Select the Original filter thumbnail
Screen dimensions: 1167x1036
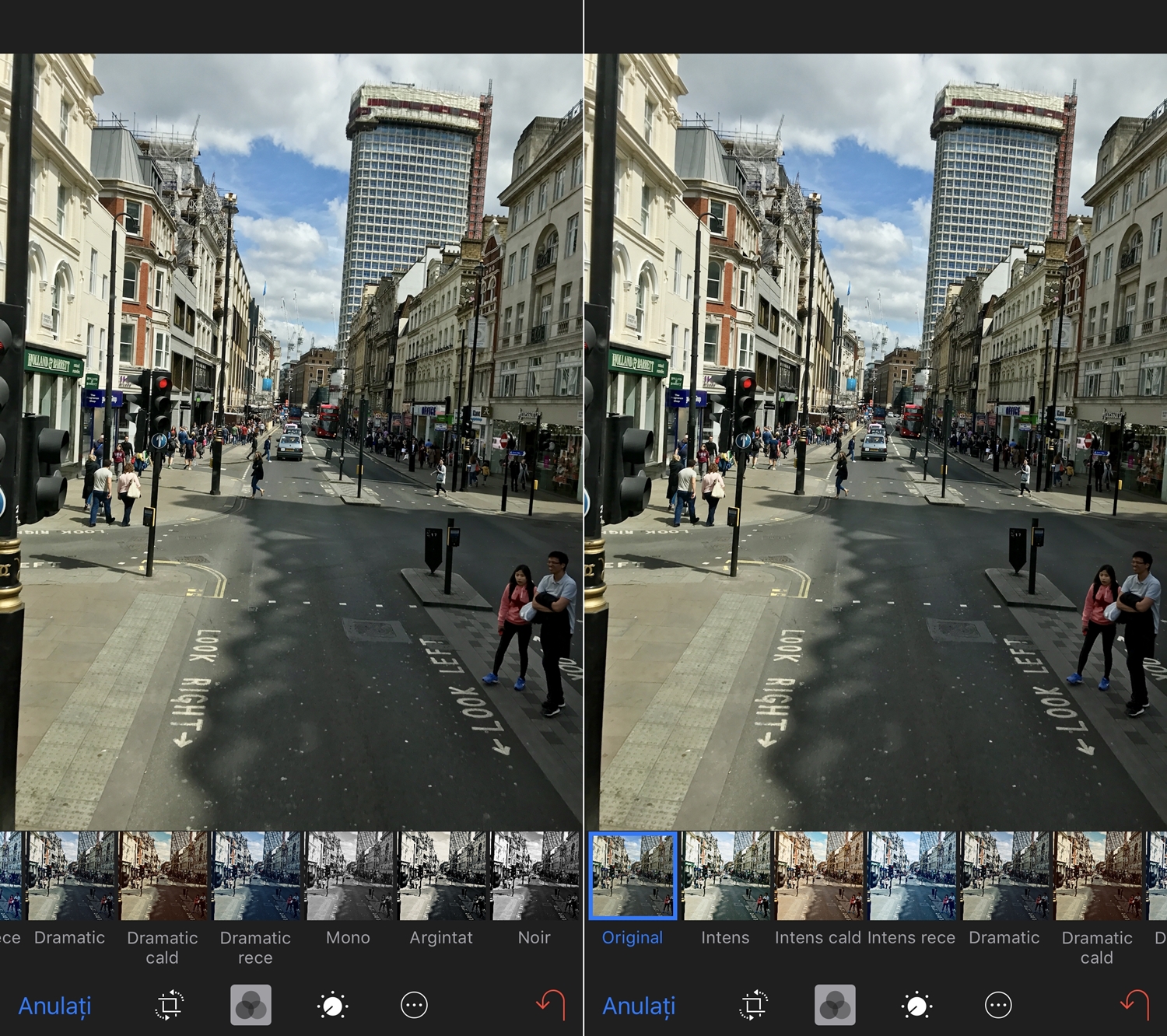point(633,876)
